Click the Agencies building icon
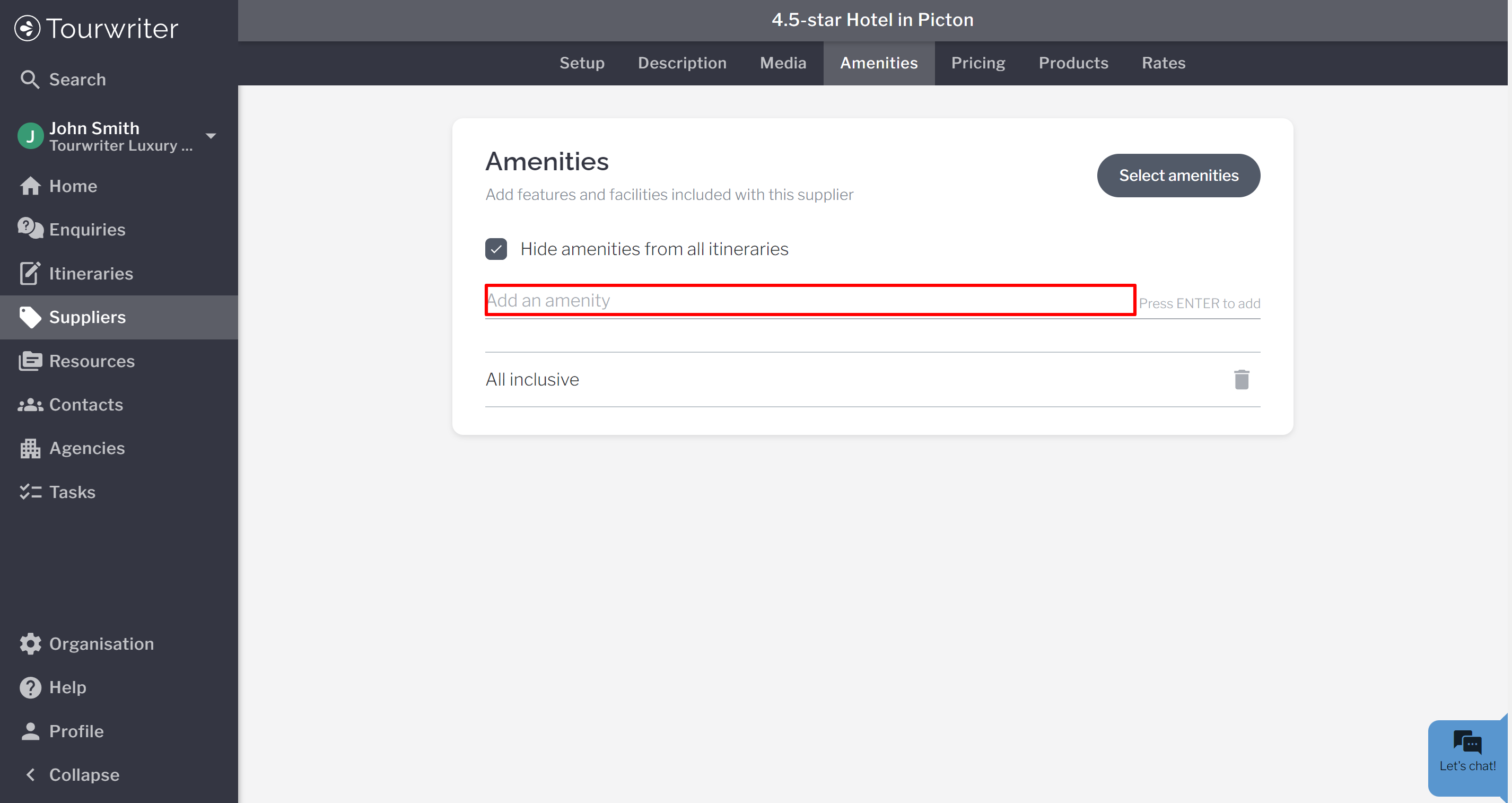1512x803 pixels. tap(30, 448)
